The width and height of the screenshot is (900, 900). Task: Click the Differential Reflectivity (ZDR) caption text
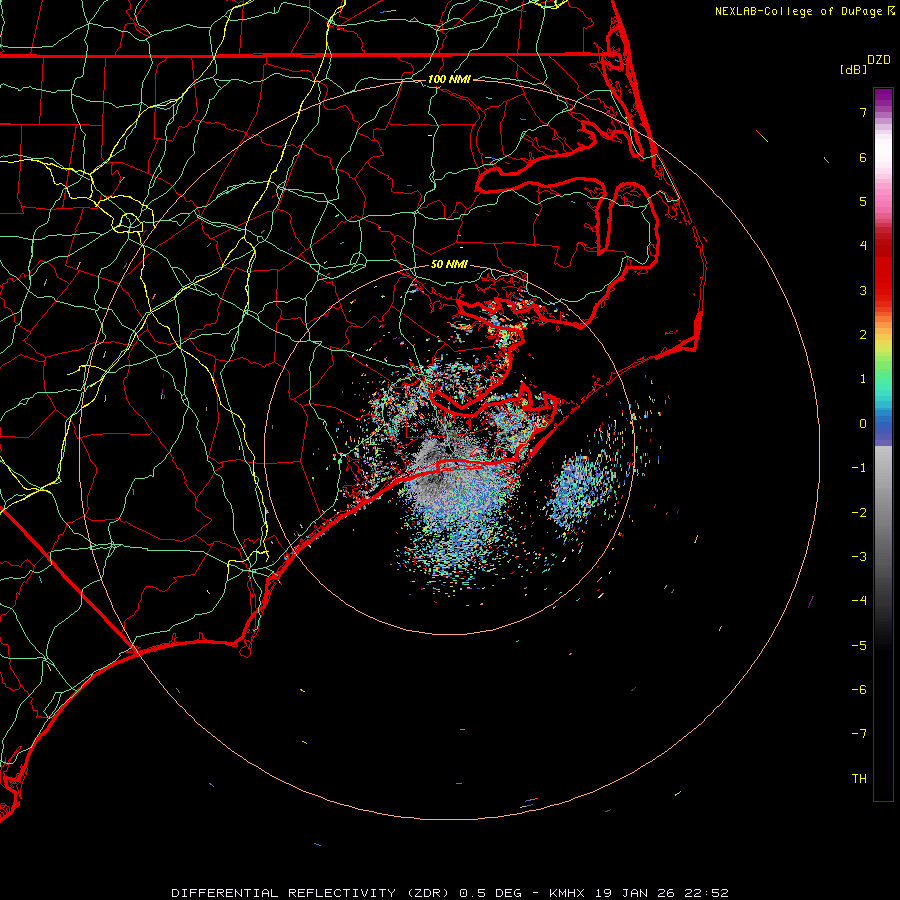pyautogui.click(x=311, y=893)
